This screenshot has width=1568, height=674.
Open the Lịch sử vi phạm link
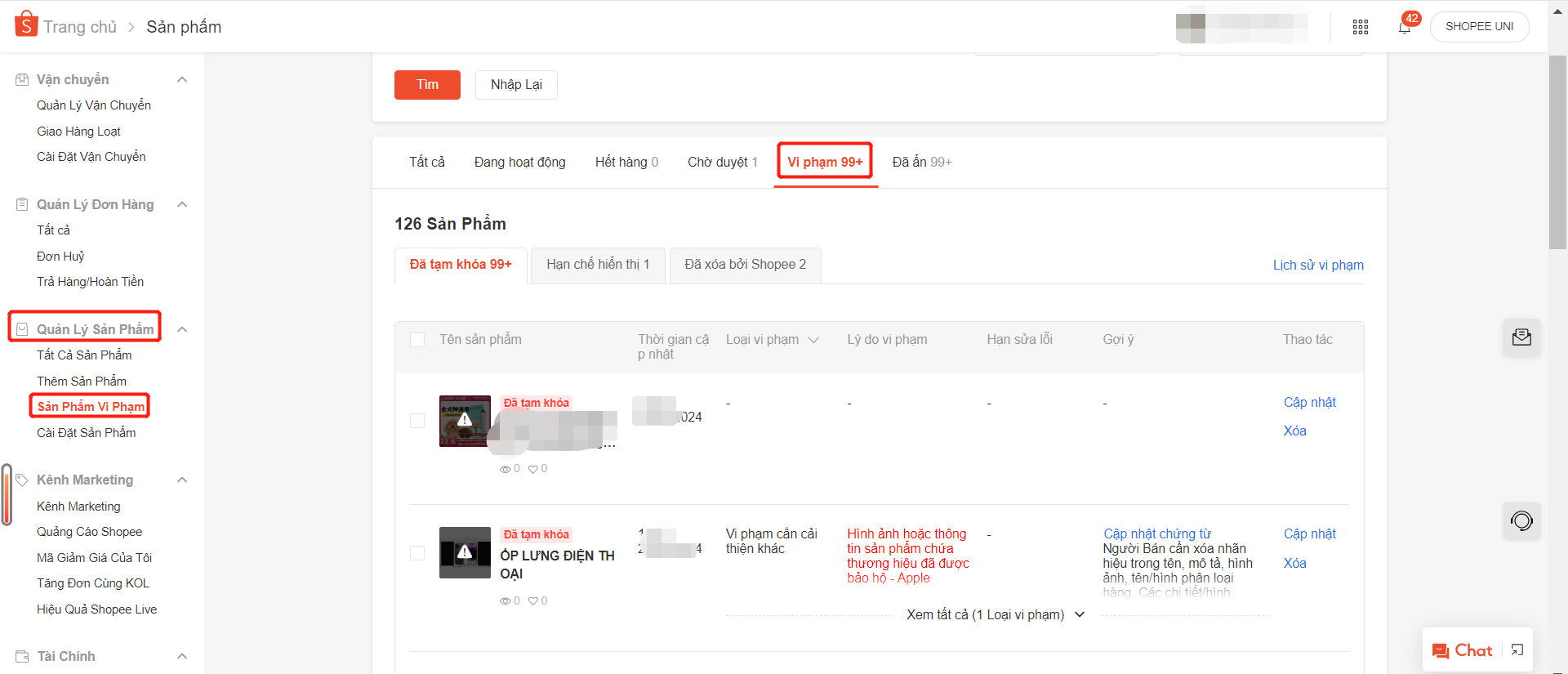tap(1318, 266)
